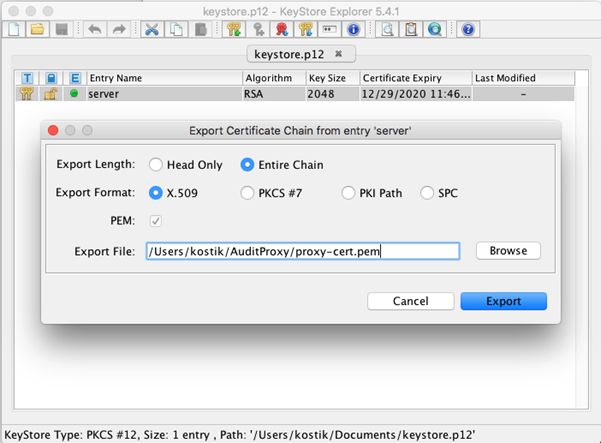Click the Copy toolbar icon
Image resolution: width=601 pixels, height=443 pixels.
(x=176, y=29)
